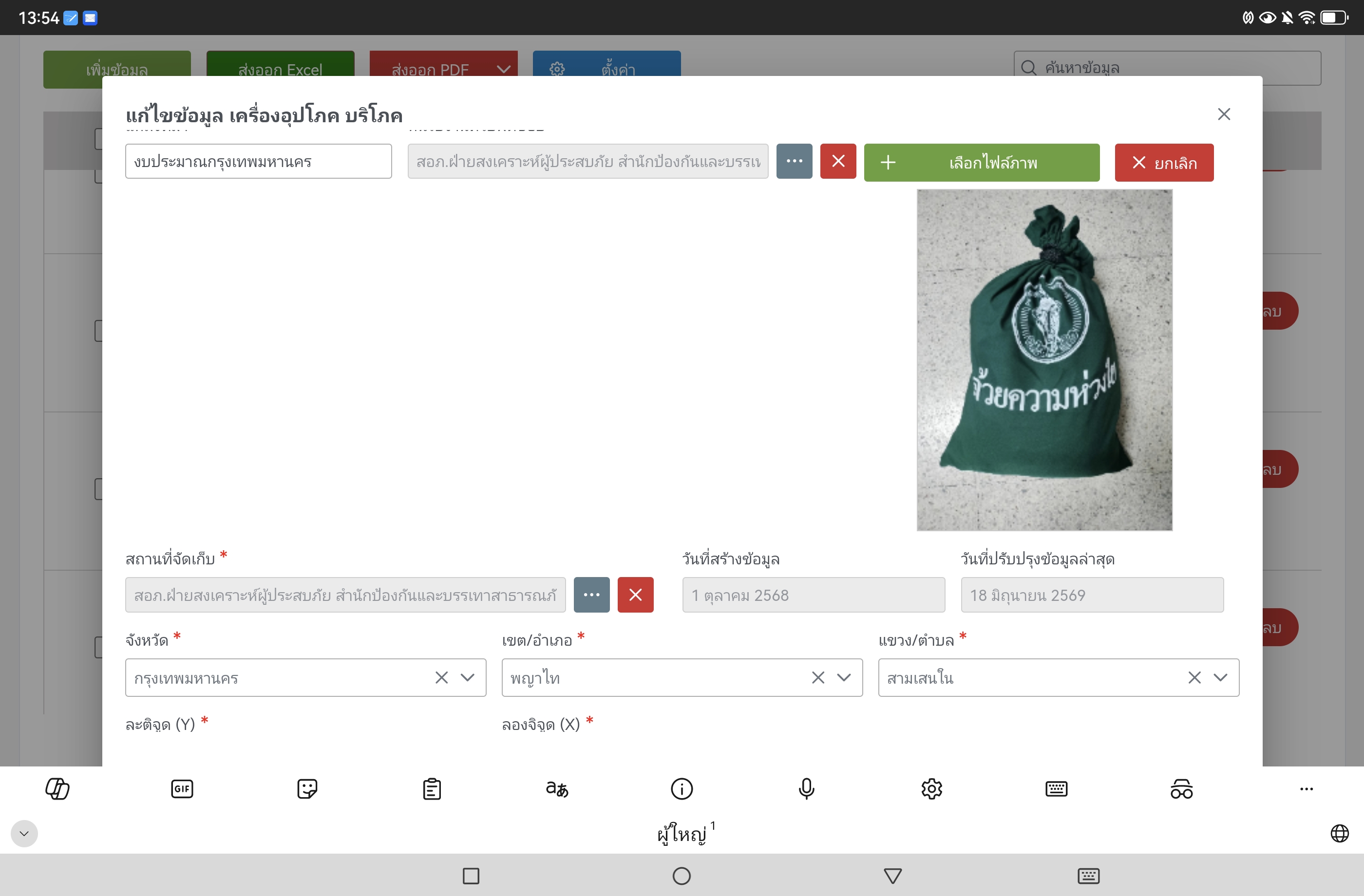1364x896 pixels.
Task: Open the green bag image thumbnail
Action: [1044, 360]
